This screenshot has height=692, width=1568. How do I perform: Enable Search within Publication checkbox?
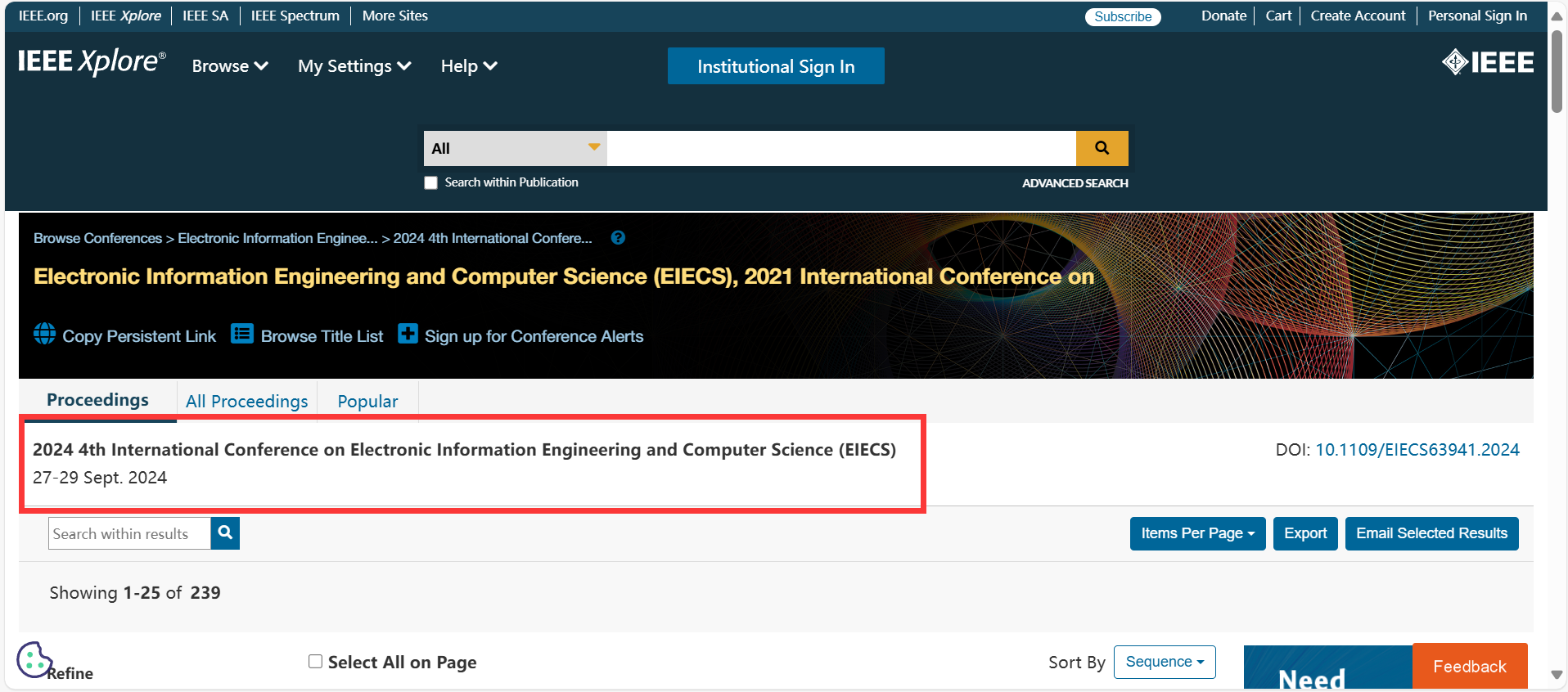[x=430, y=182]
